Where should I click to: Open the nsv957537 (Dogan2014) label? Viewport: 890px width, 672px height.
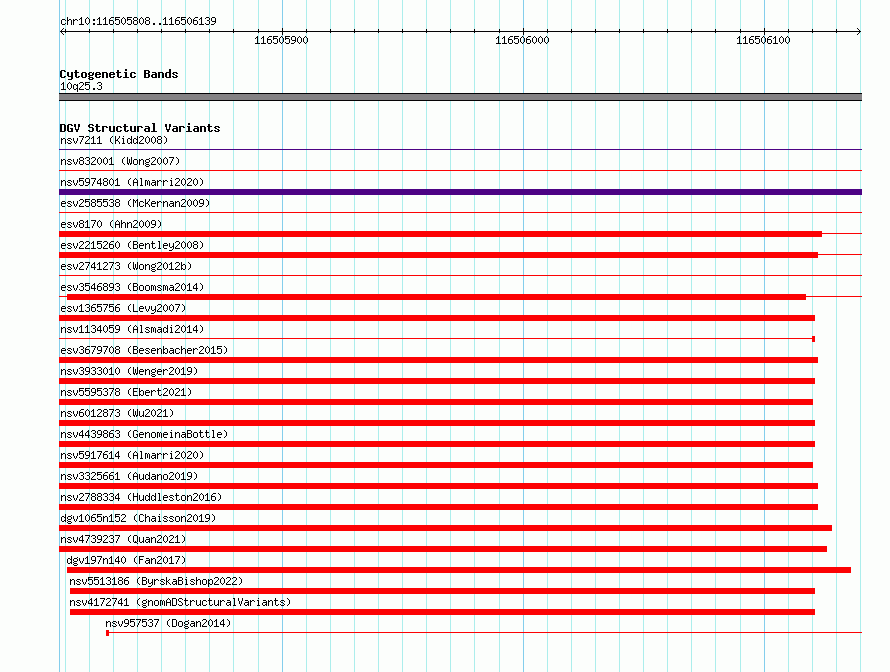point(168,623)
